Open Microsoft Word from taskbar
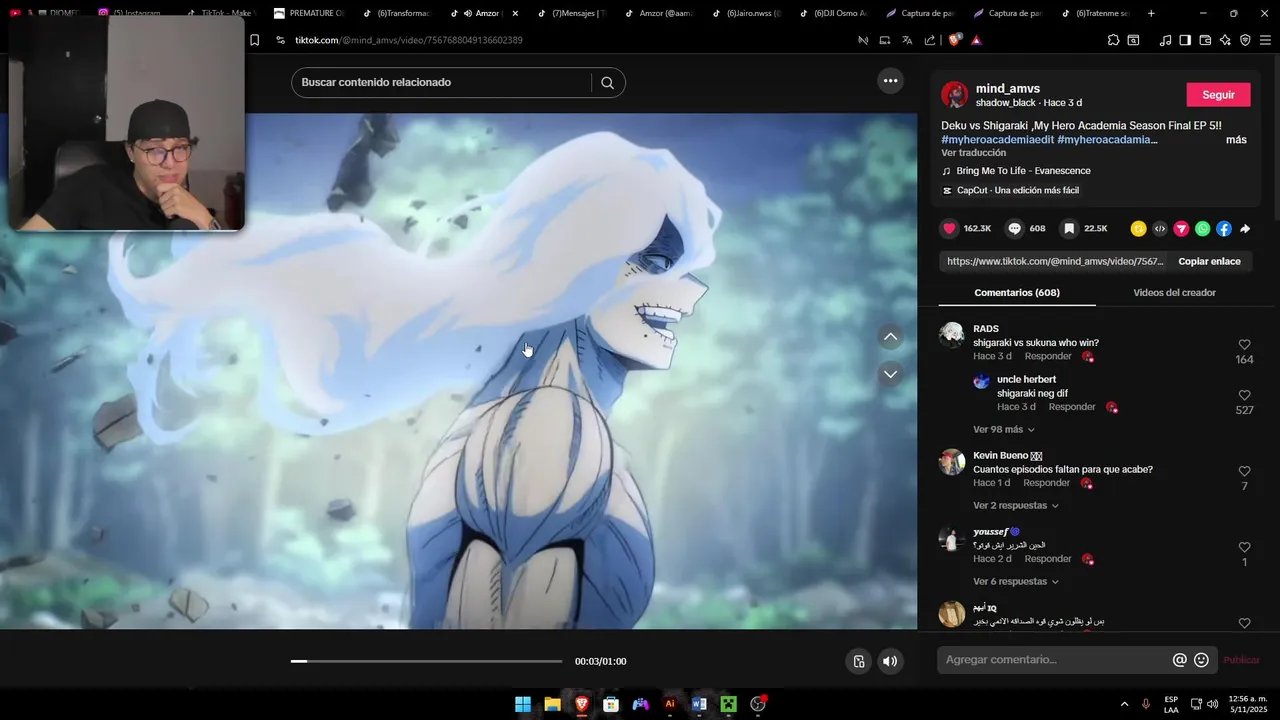Viewport: 1280px width, 720px height. 699,704
